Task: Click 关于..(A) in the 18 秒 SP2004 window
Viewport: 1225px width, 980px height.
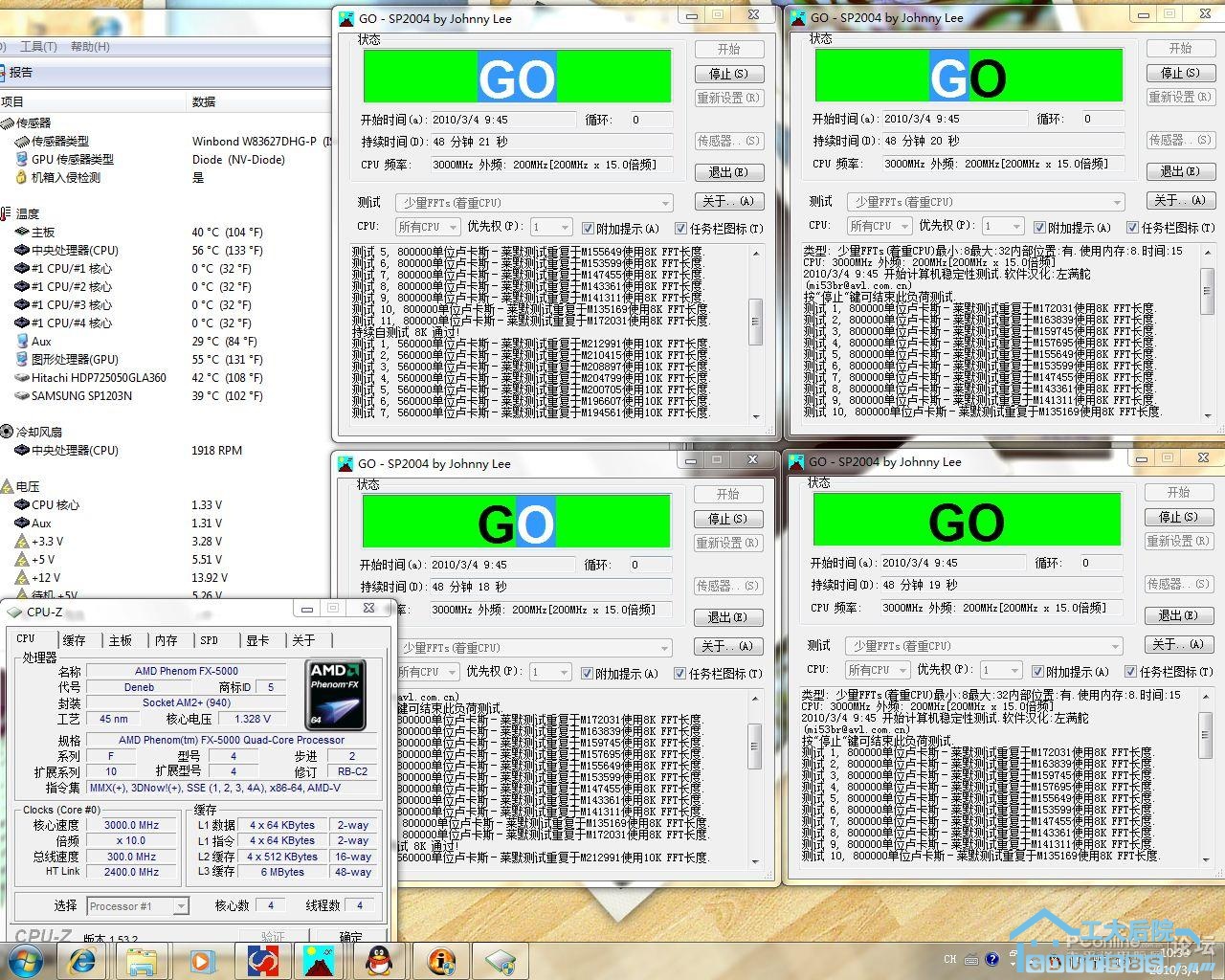Action: pyautogui.click(x=728, y=646)
